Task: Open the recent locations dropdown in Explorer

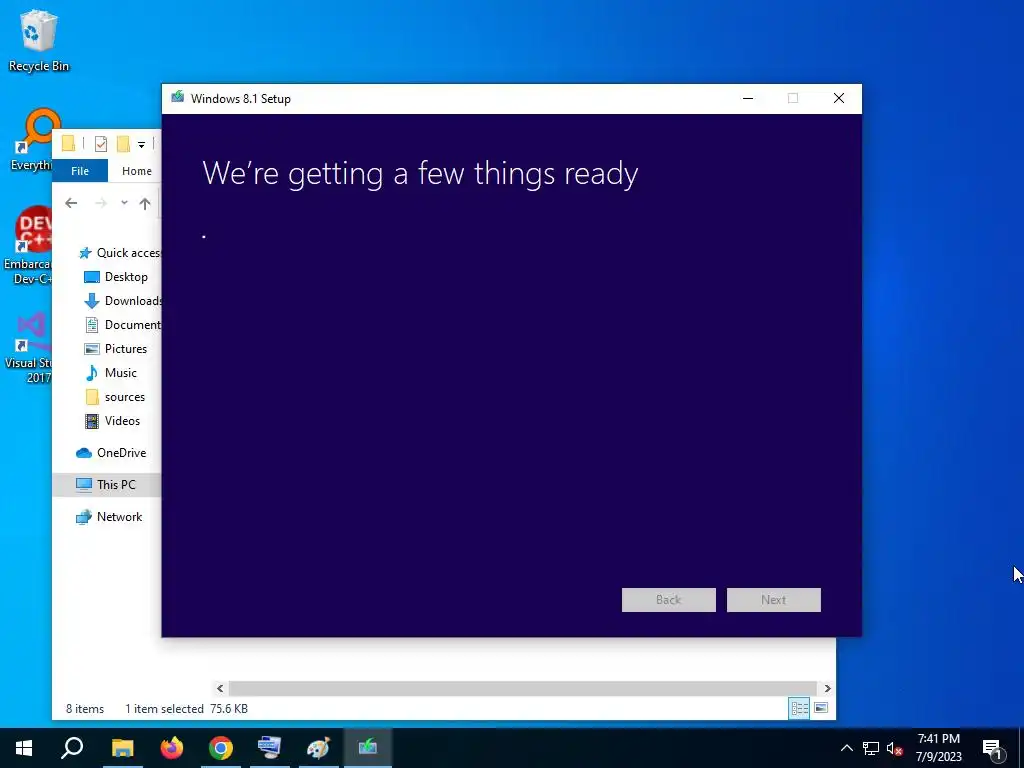Action: click(x=124, y=203)
